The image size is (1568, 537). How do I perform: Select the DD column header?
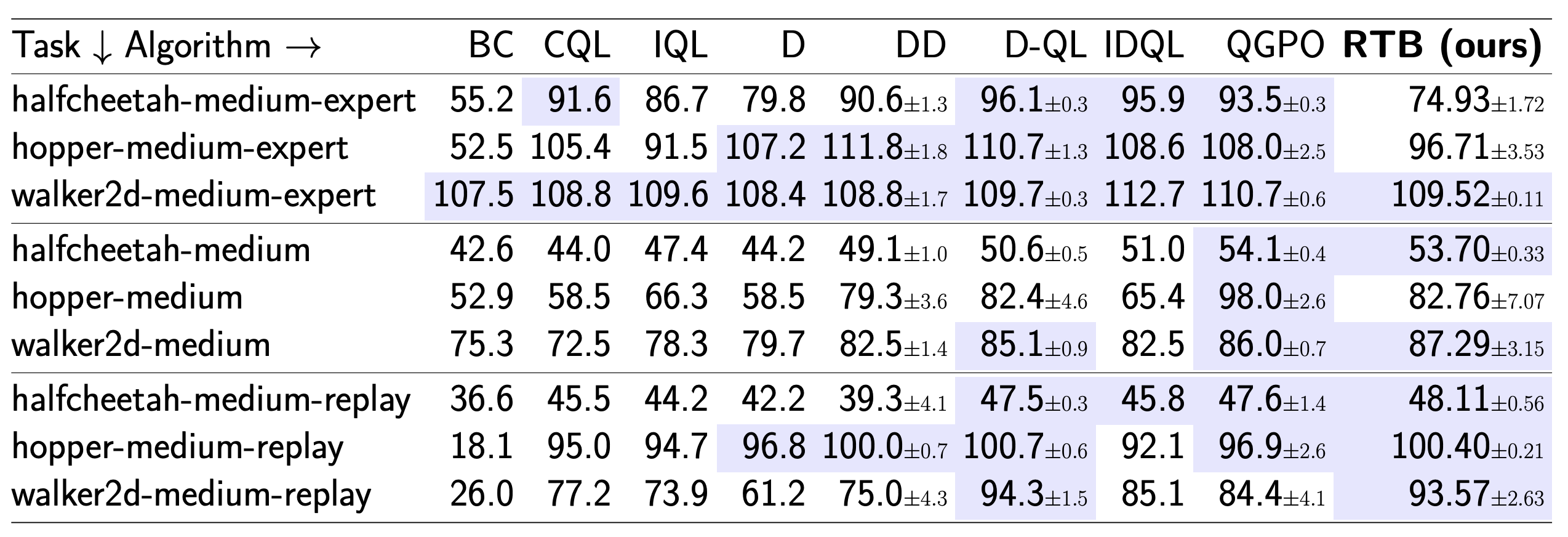[921, 45]
